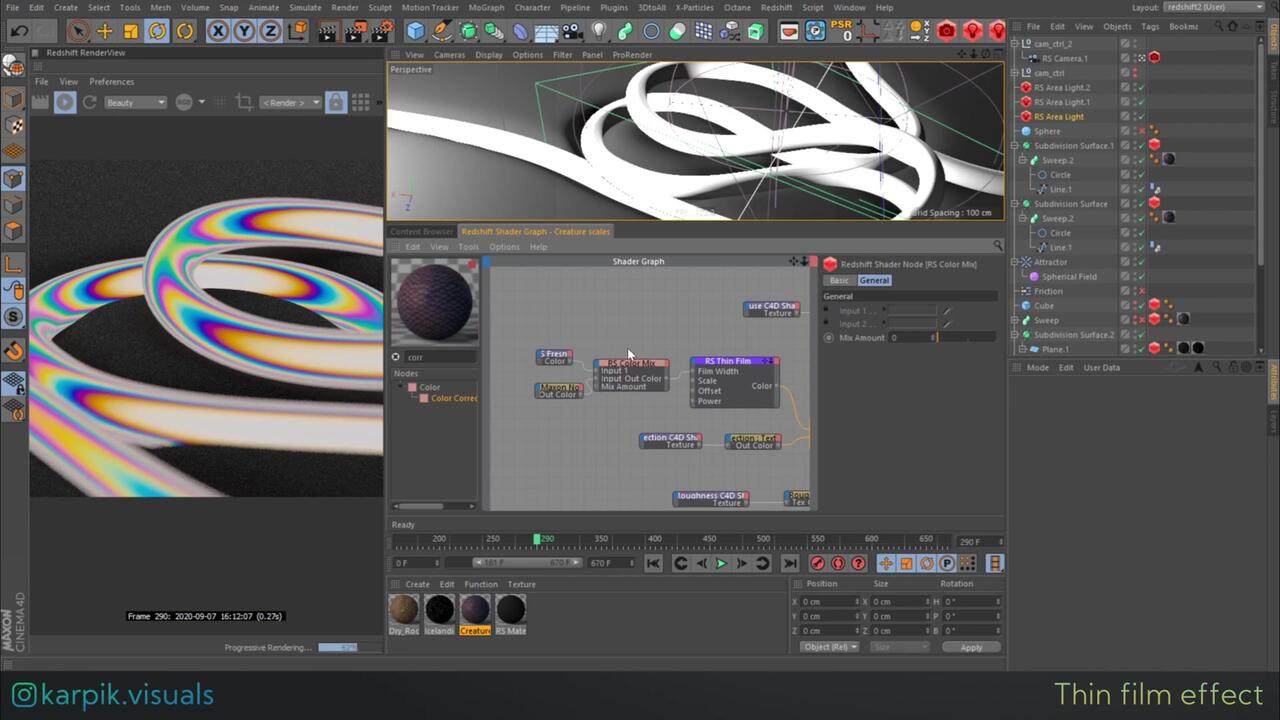Expand the Sweep object in hierarchy
The height and width of the screenshot is (720, 1280).
pos(1014,320)
